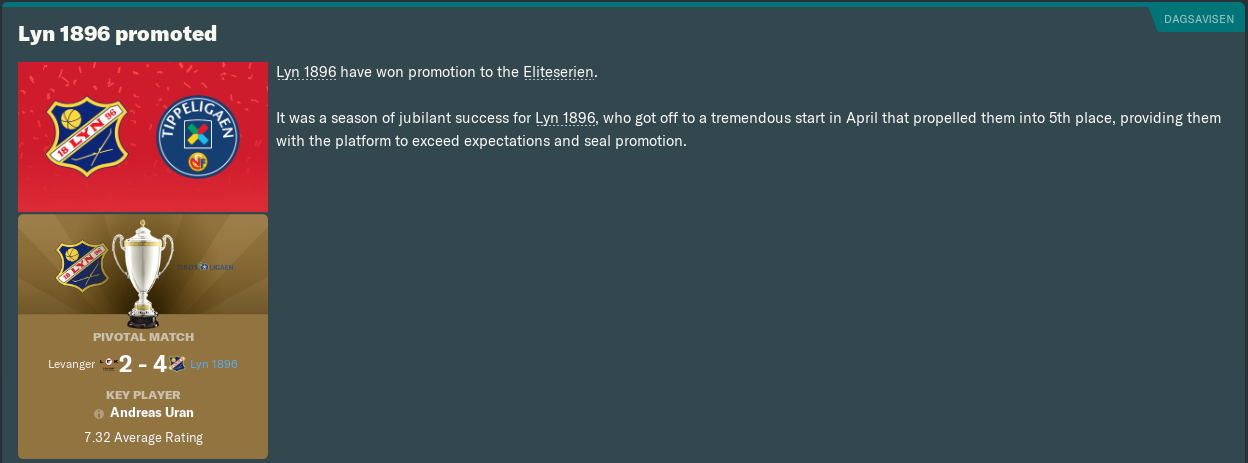Click the Key Player heading

[143, 395]
